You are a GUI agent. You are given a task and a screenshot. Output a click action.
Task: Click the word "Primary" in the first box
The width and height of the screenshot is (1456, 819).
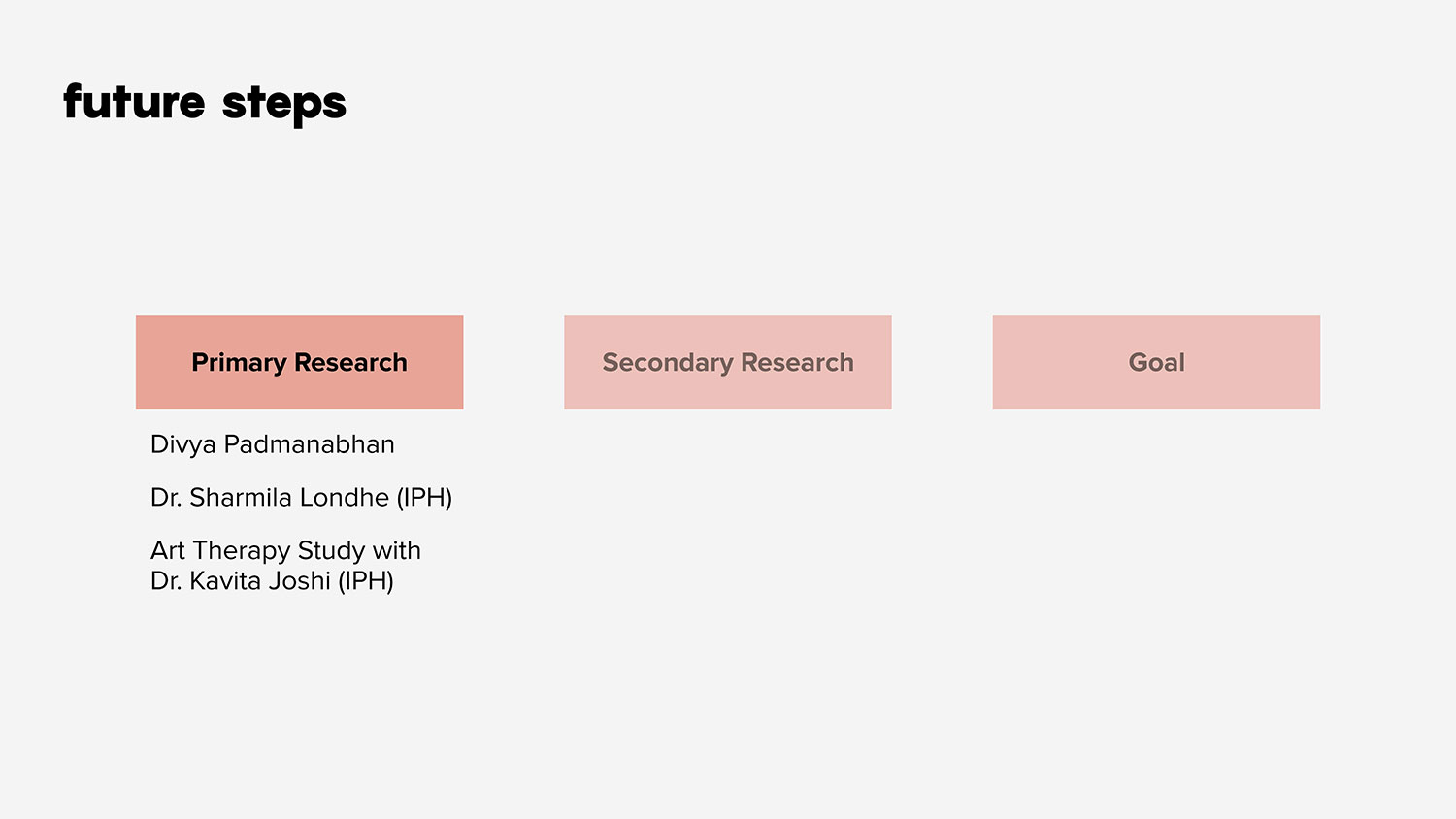[x=239, y=363]
